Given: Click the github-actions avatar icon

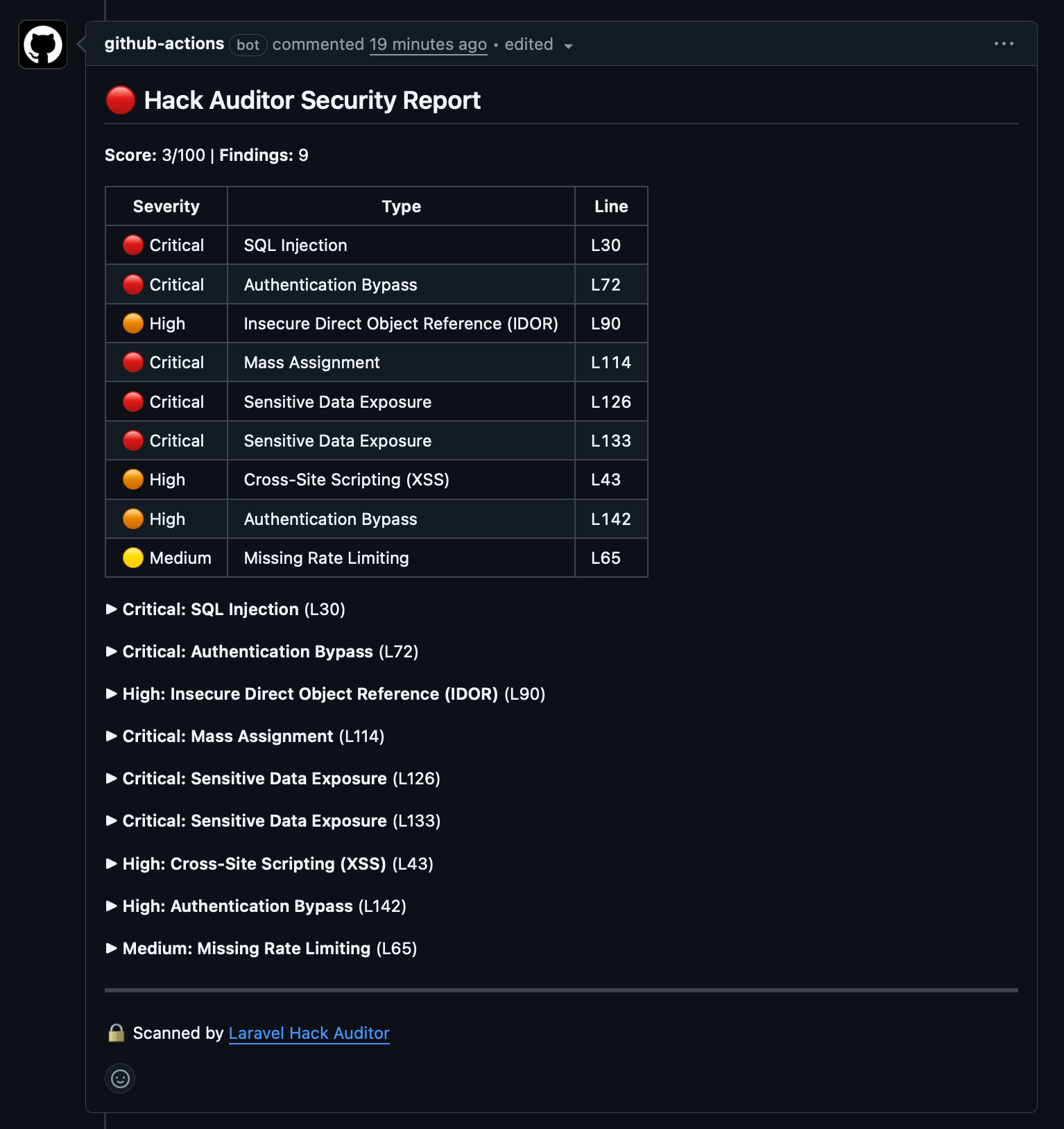Looking at the screenshot, I should [x=43, y=45].
